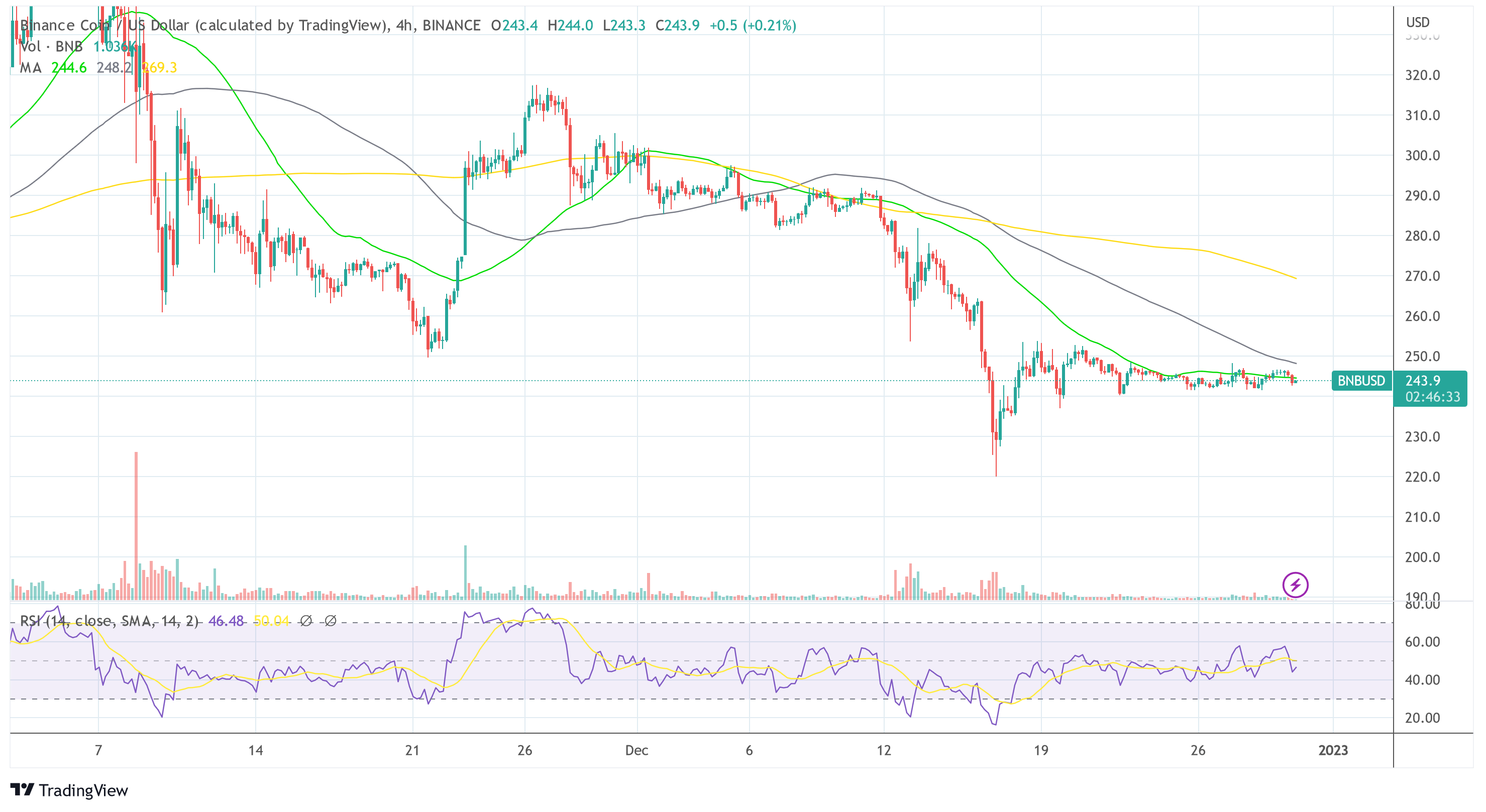This screenshot has height=812, width=1486.
Task: Click the purple lightning bolt icon
Action: (1295, 585)
